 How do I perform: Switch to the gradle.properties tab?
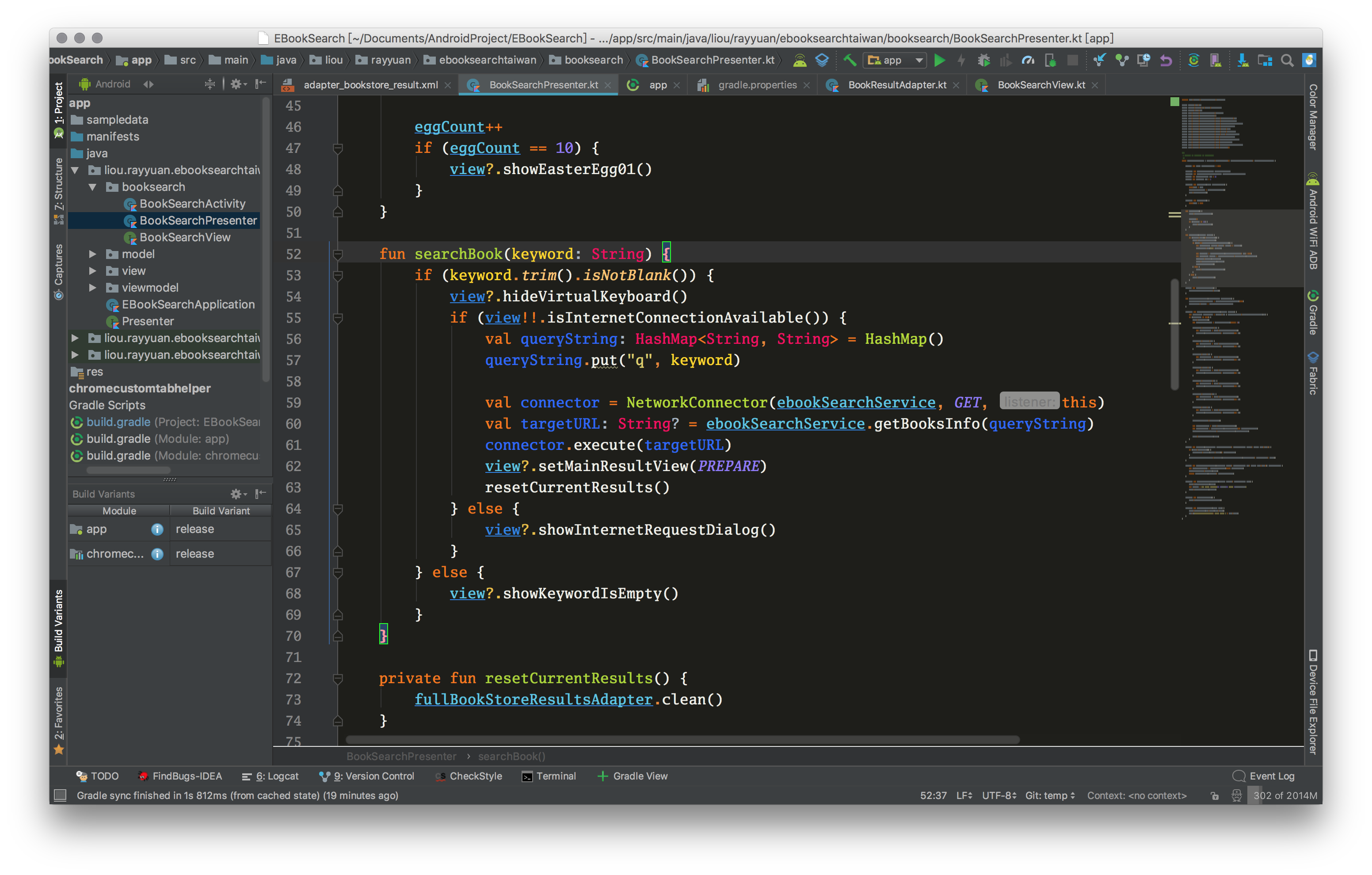click(x=757, y=85)
